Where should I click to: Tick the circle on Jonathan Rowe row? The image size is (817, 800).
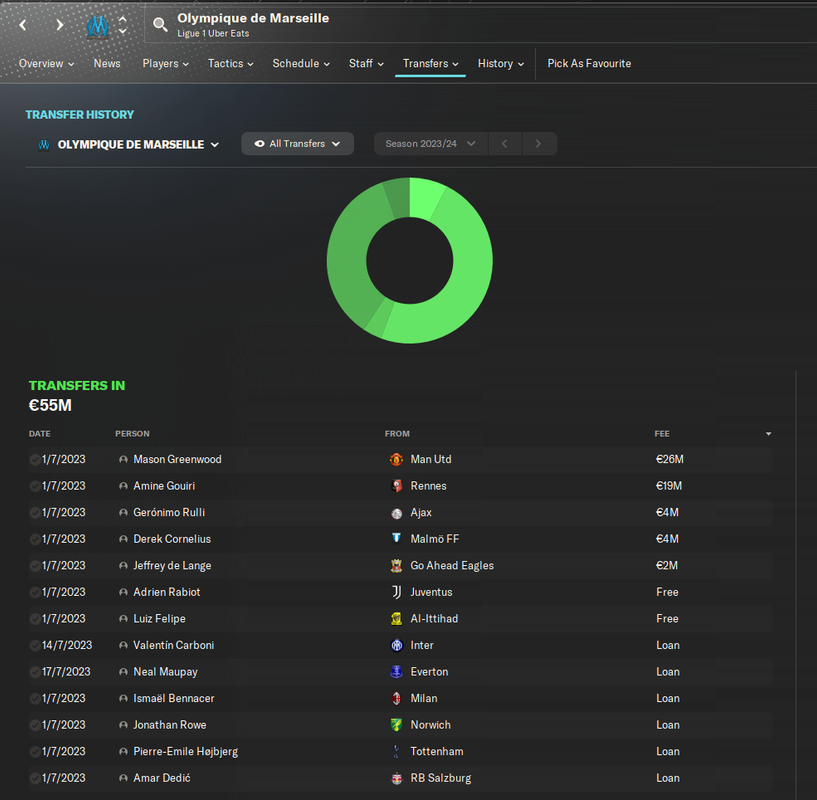point(35,725)
